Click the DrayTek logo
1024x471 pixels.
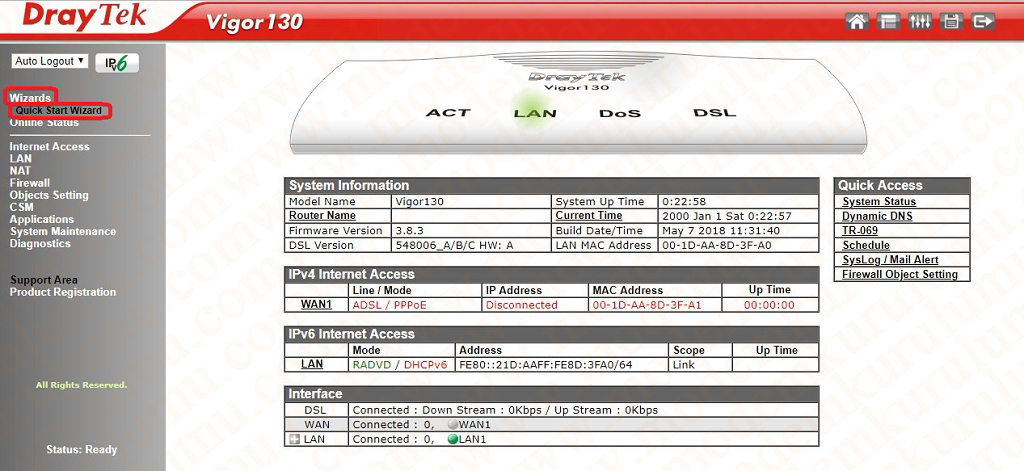click(85, 16)
